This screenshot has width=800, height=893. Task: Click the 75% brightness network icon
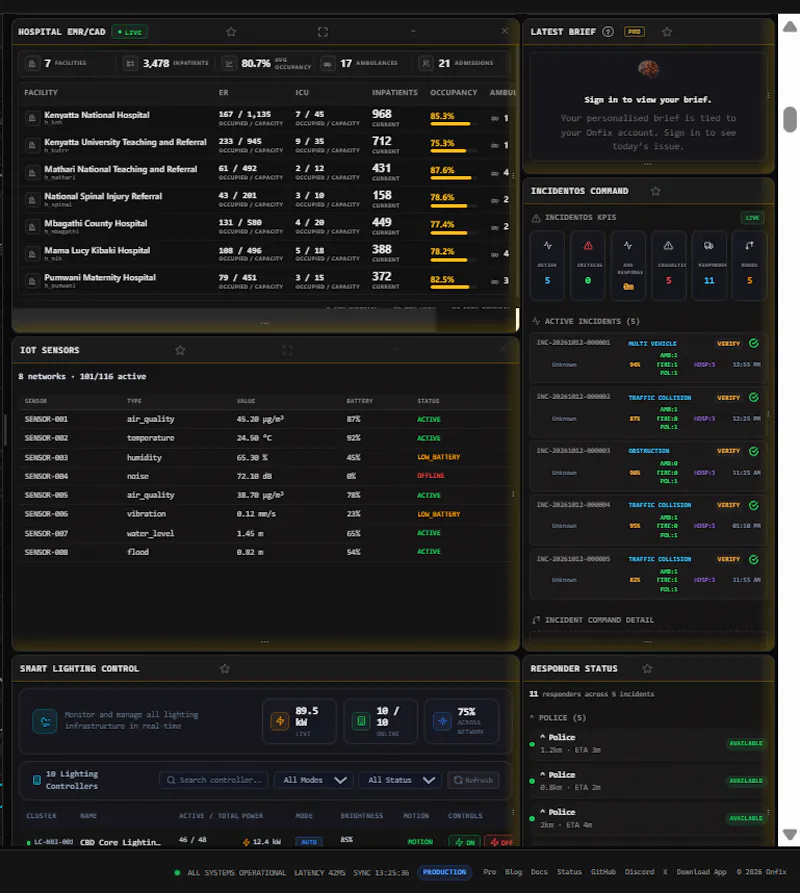pos(442,721)
